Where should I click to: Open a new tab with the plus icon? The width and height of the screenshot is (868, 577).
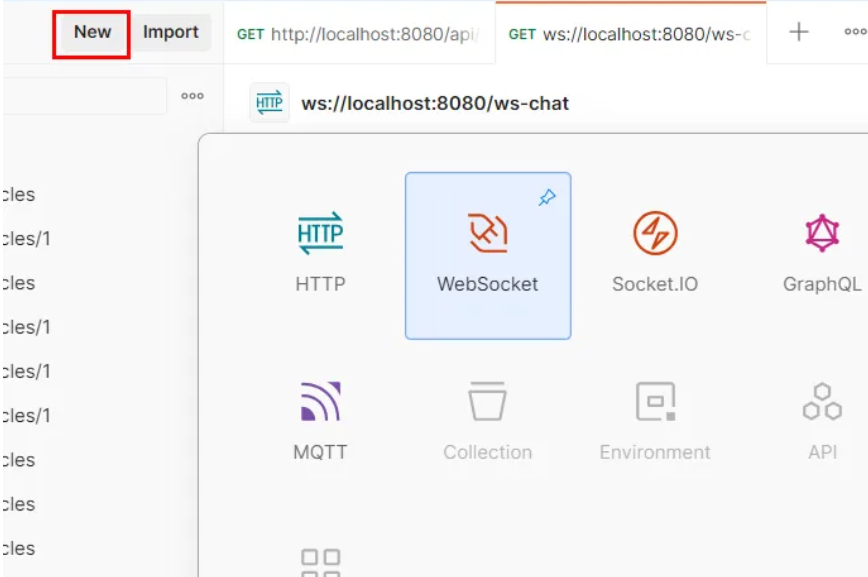pos(798,32)
